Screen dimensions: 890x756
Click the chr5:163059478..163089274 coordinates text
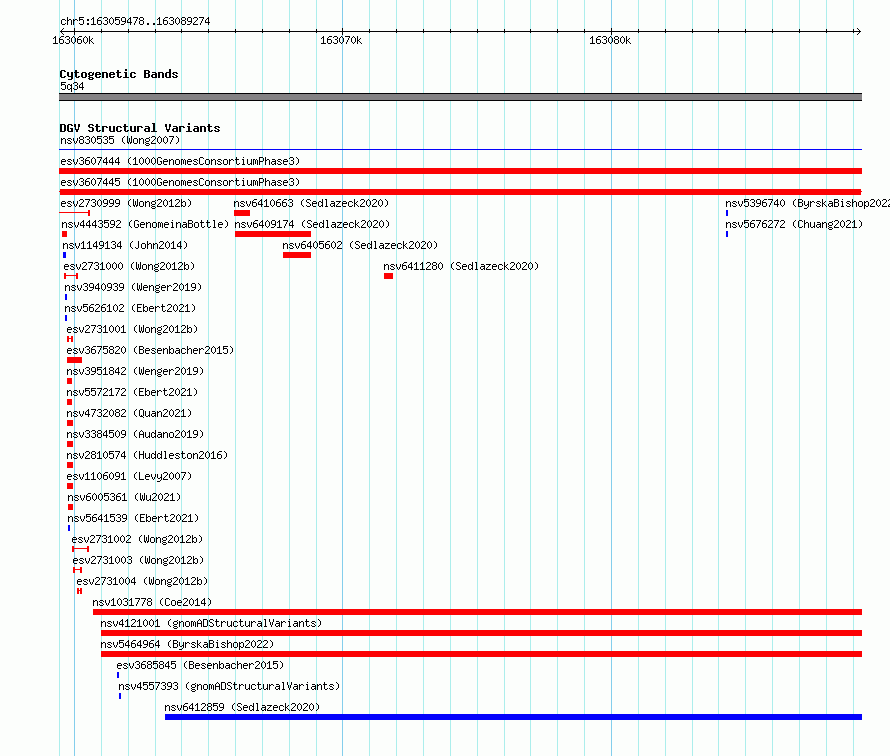(x=135, y=21)
